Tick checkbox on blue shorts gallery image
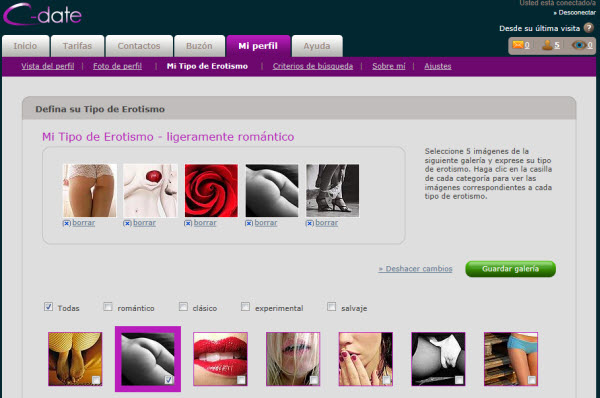 (x=532, y=380)
